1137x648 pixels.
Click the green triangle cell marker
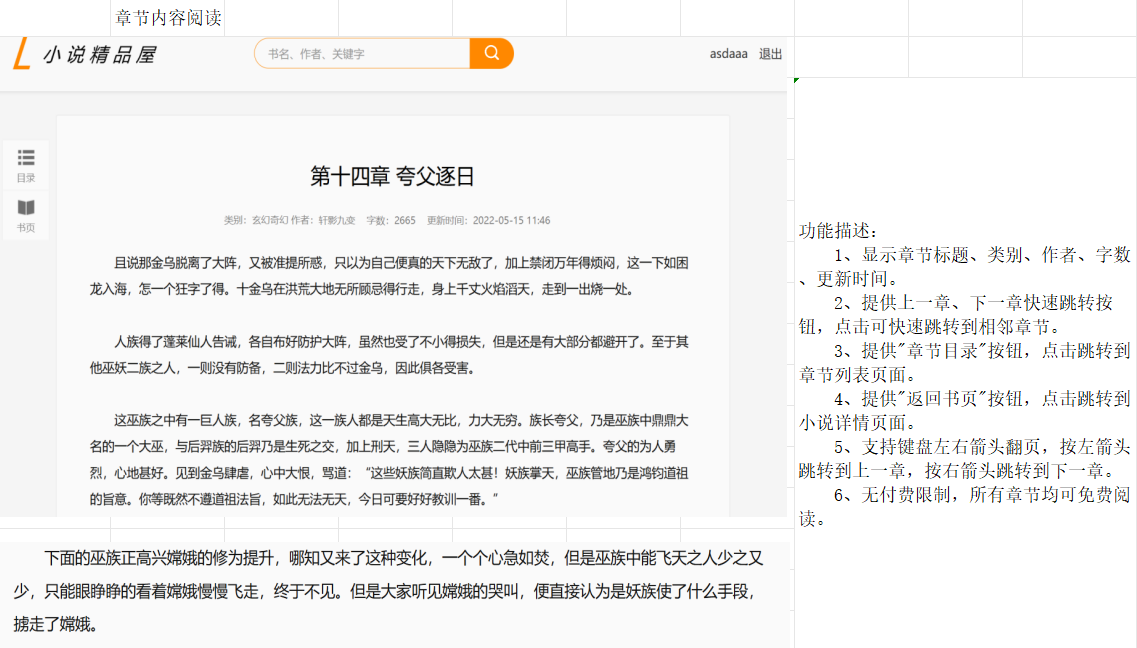click(796, 80)
